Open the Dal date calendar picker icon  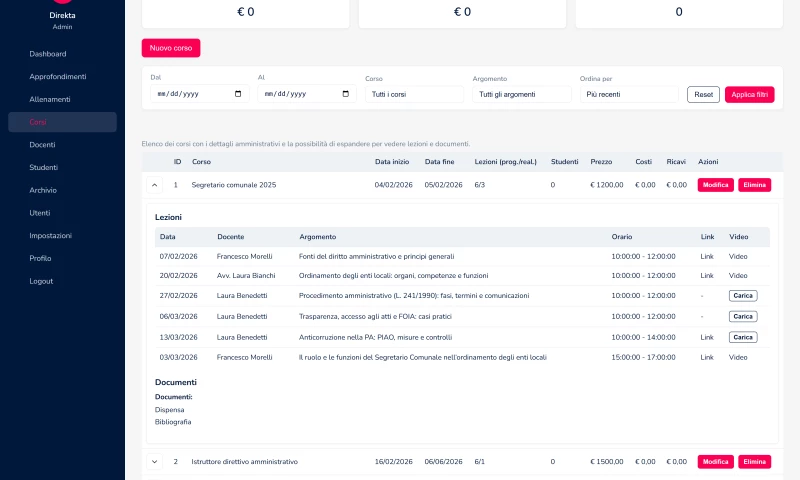tap(238, 94)
